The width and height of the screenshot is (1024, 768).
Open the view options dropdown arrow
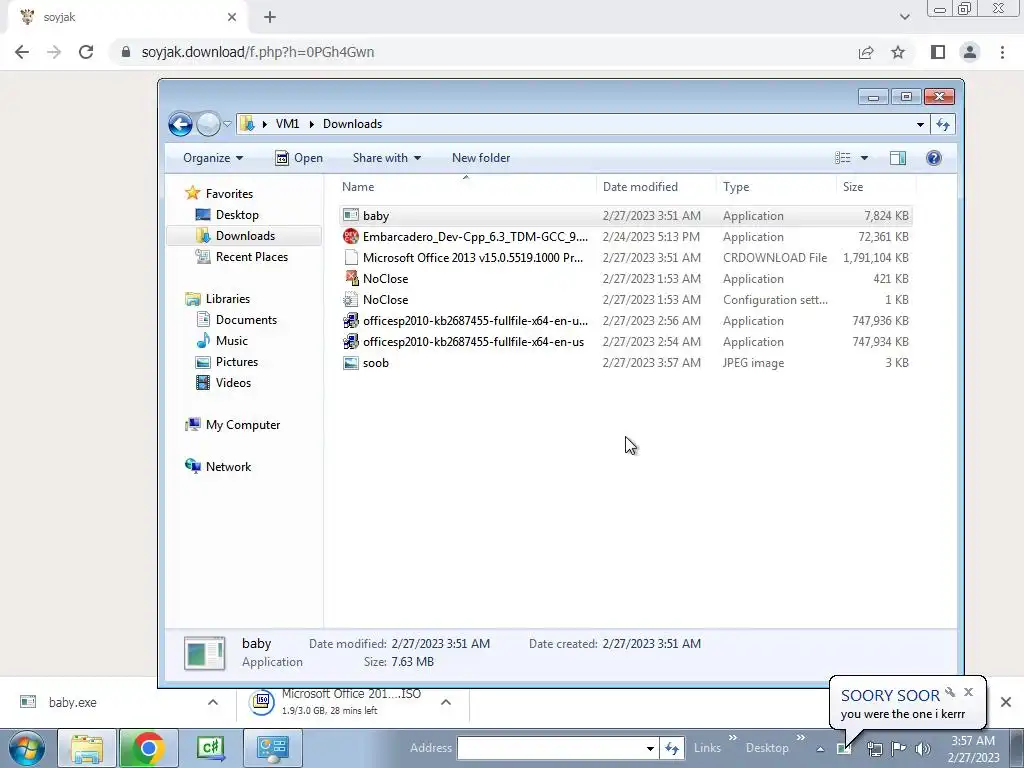(x=864, y=158)
